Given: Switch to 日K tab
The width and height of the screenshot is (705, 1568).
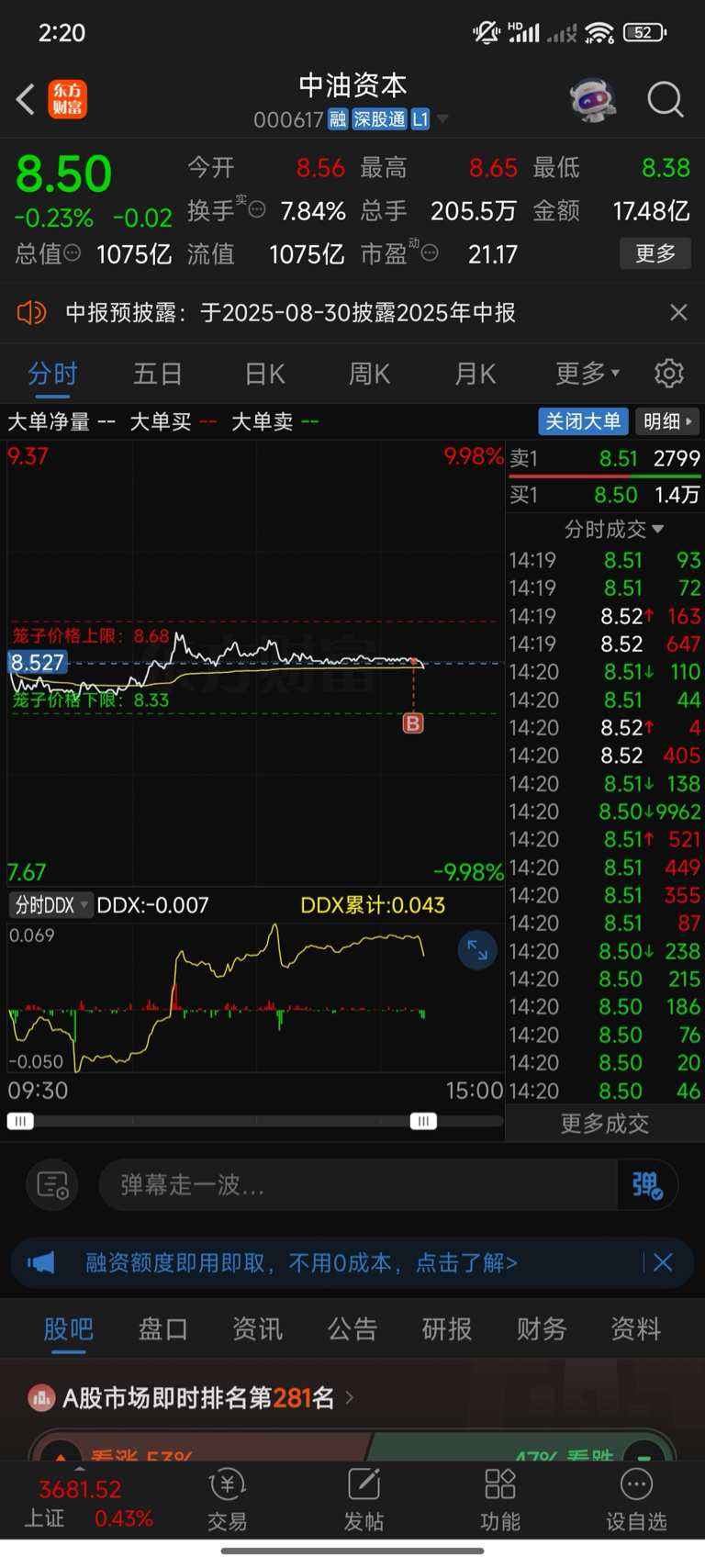Looking at the screenshot, I should point(264,374).
